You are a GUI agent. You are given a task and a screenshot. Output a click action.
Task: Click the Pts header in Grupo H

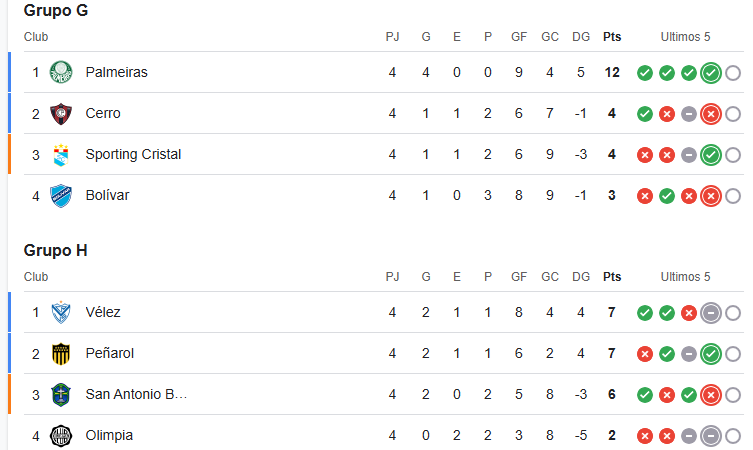click(612, 277)
